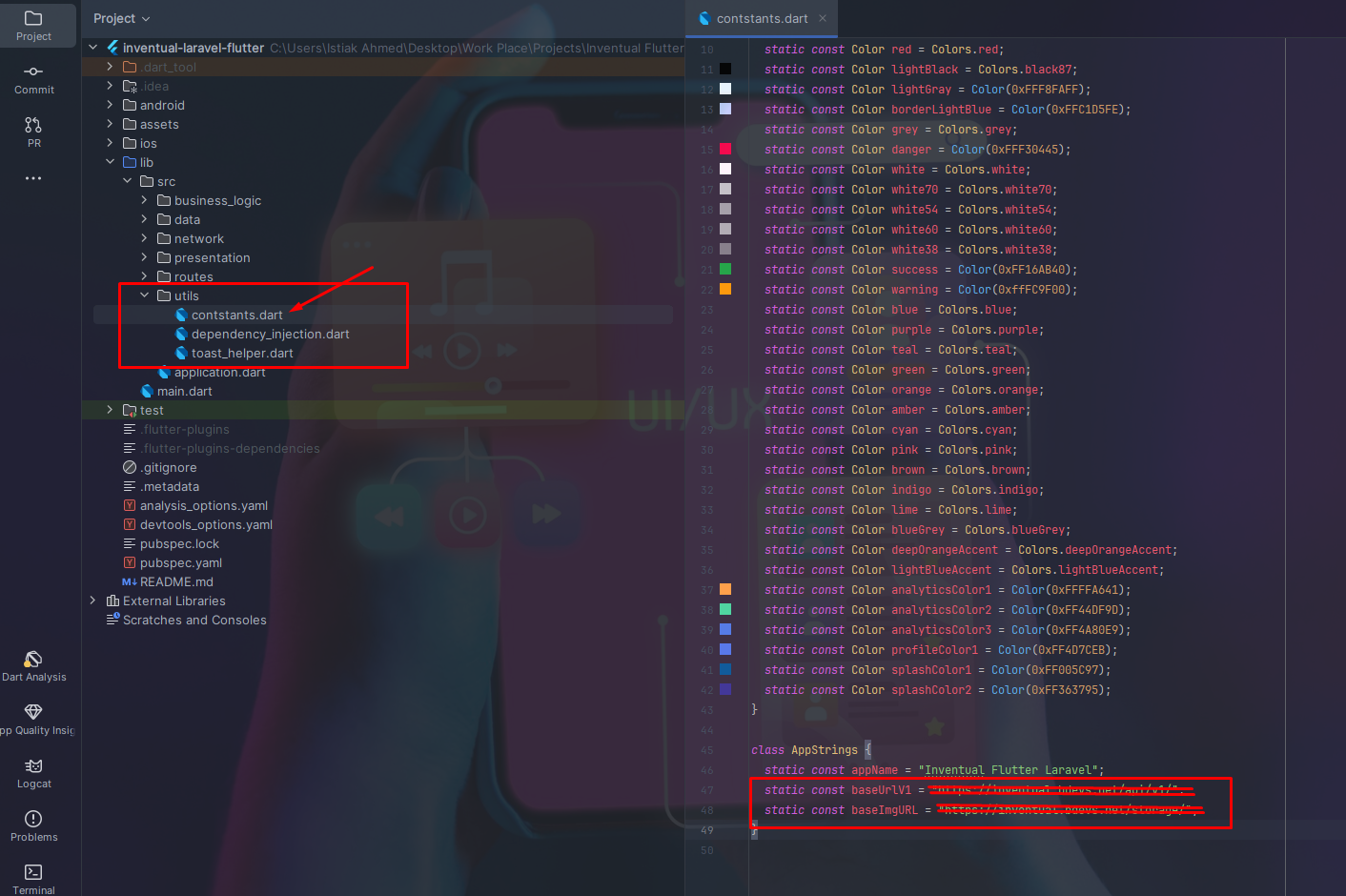Open the Commit tool window
1346x896 pixels.
point(33,78)
